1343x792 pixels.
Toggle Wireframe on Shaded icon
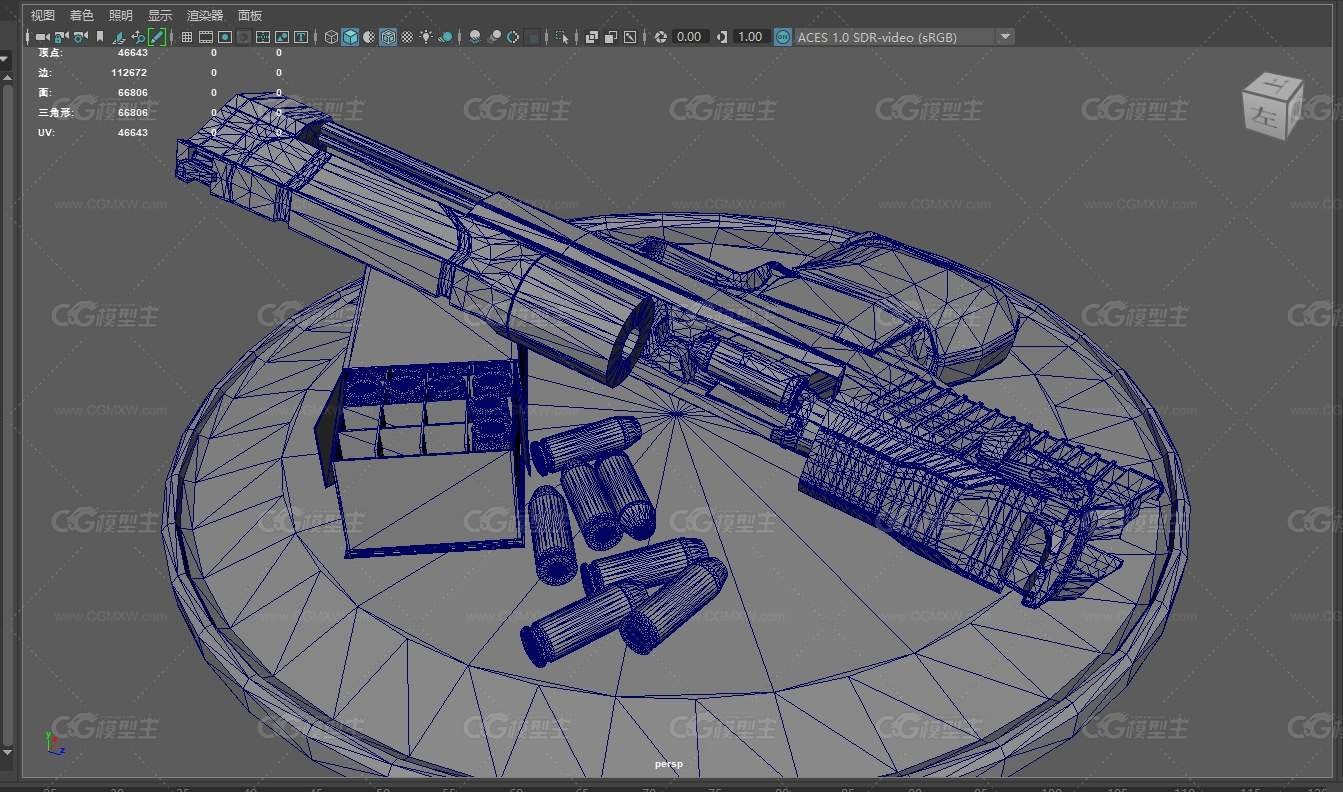pos(388,37)
